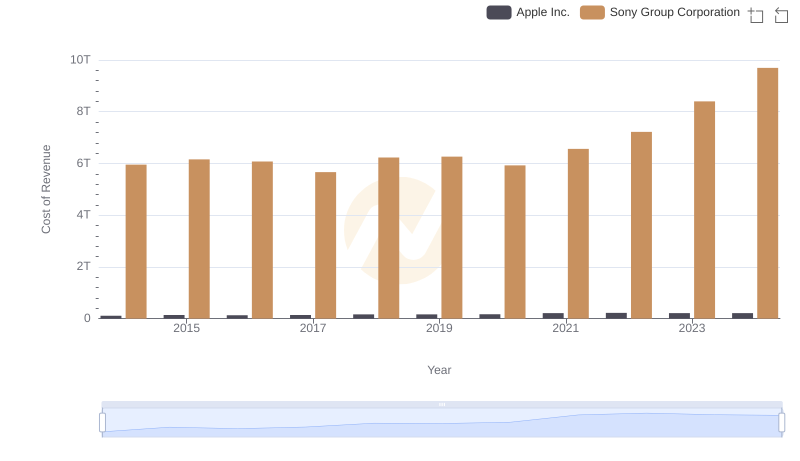Image resolution: width=800 pixels, height=461 pixels.
Task: Click the Apple bar for 2024
Action: [742, 316]
